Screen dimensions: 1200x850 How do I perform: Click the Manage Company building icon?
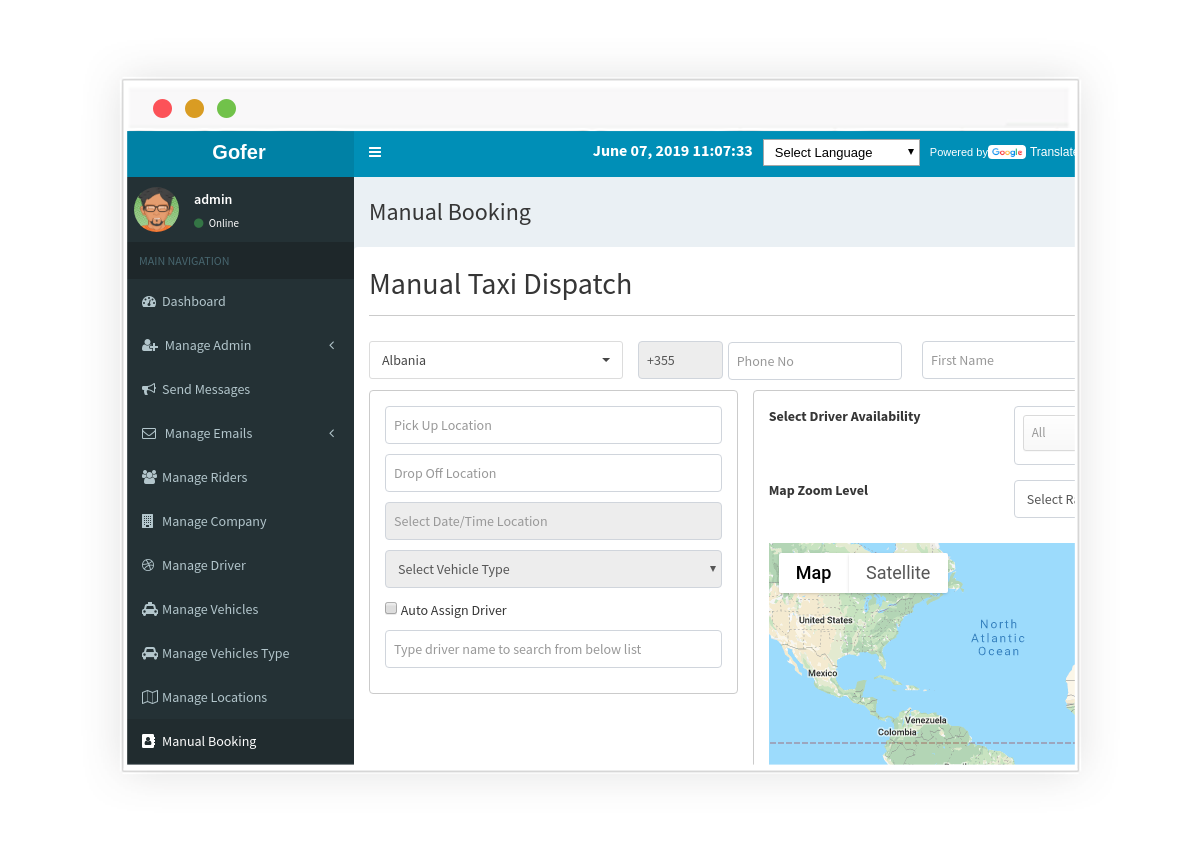pyautogui.click(x=148, y=521)
